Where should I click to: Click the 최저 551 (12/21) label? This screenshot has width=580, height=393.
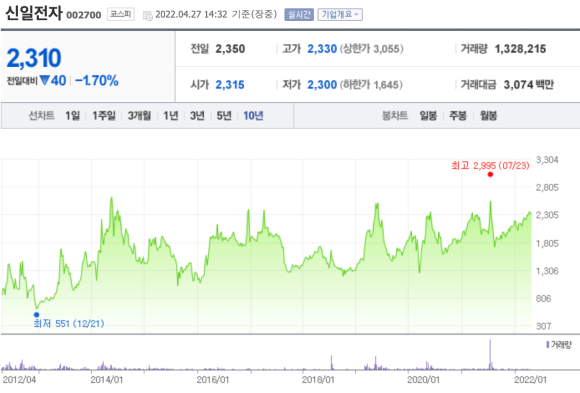pos(69,324)
